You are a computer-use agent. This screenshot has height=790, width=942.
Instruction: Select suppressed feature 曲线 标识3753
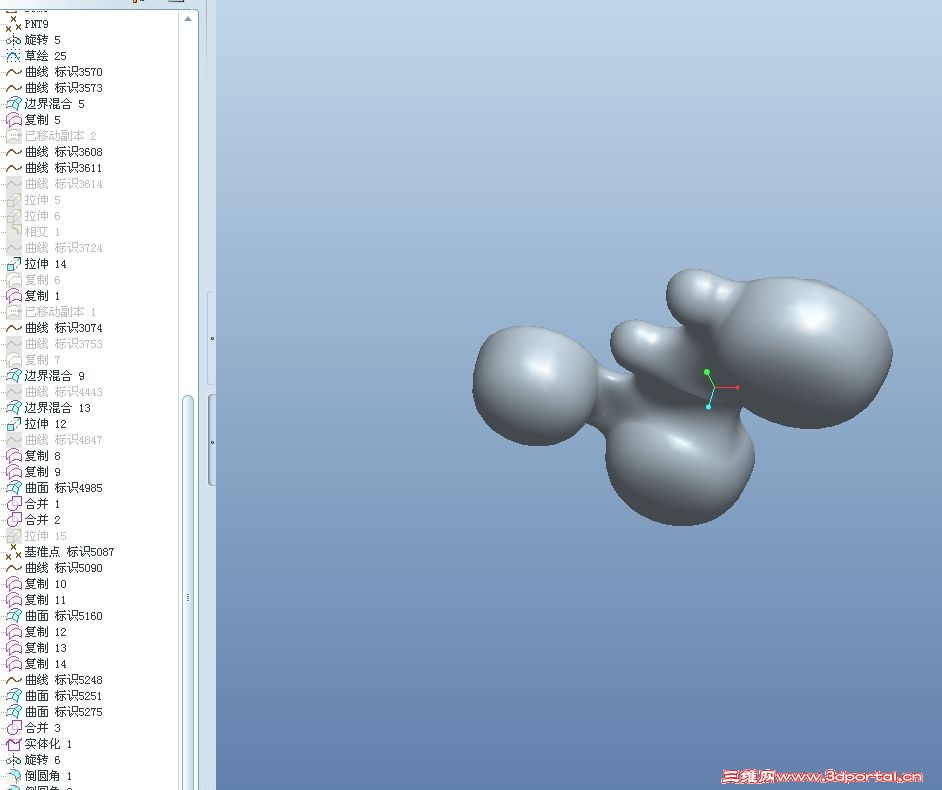[x=64, y=344]
